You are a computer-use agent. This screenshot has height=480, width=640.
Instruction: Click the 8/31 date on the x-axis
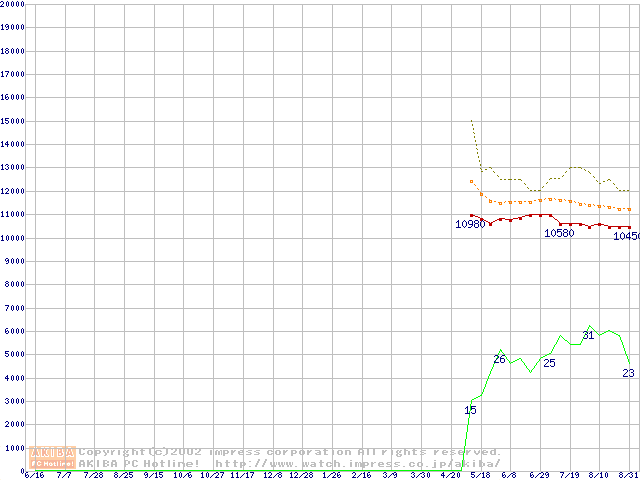pos(629,475)
